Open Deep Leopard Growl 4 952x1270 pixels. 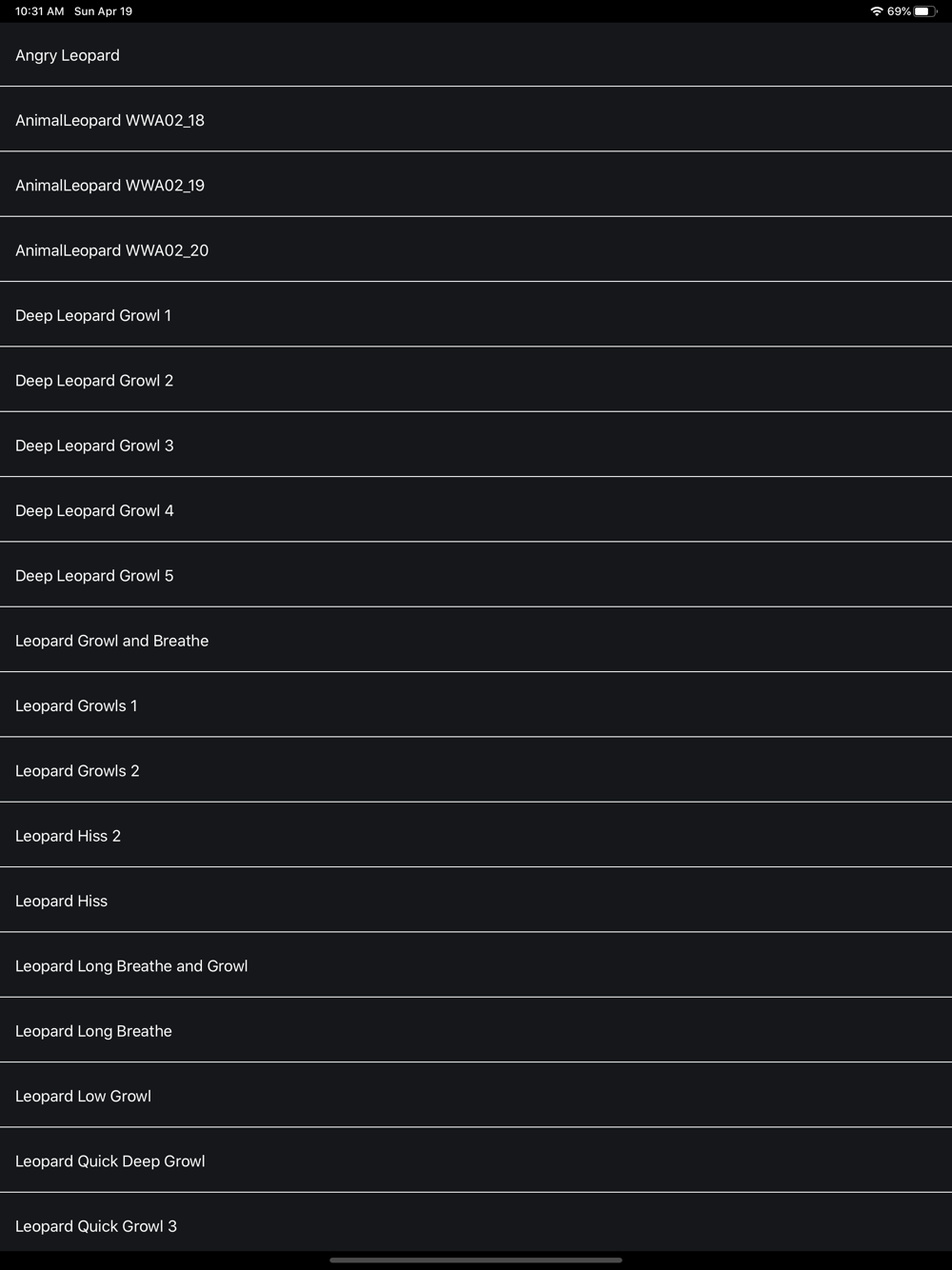pyautogui.click(x=476, y=509)
